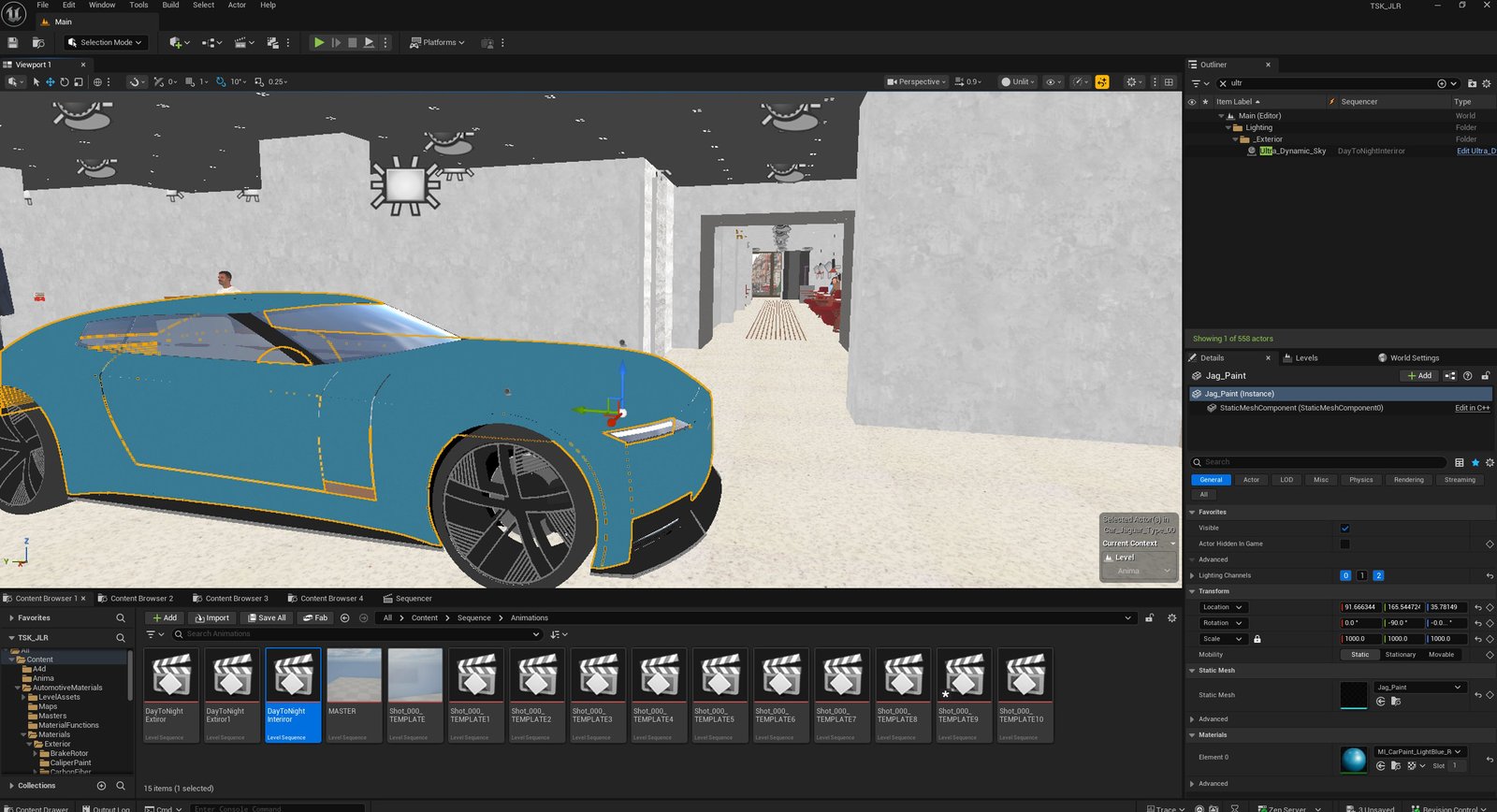1497x812 pixels.
Task: Click the lock icon beside Scale
Action: [1257, 639]
